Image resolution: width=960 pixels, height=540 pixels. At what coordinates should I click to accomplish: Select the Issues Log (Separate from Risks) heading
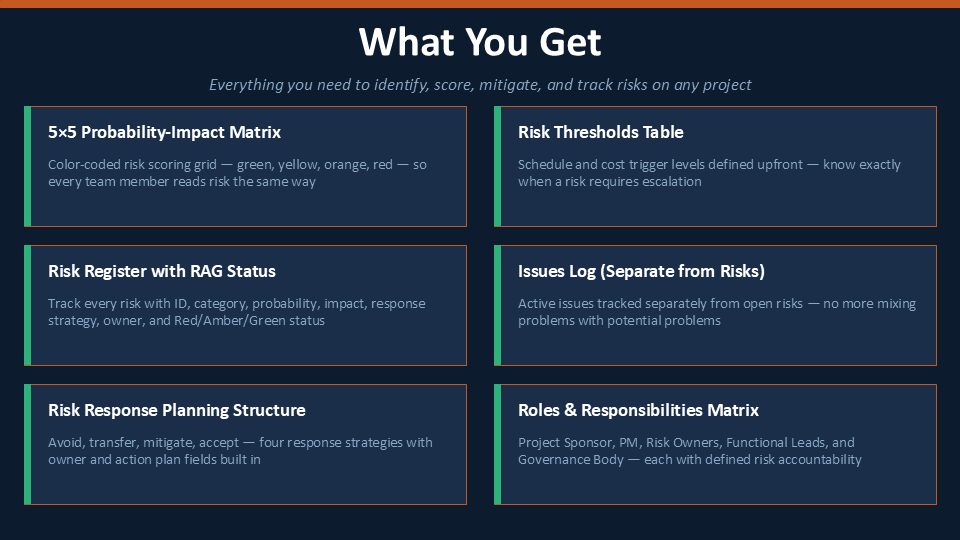click(x=641, y=271)
